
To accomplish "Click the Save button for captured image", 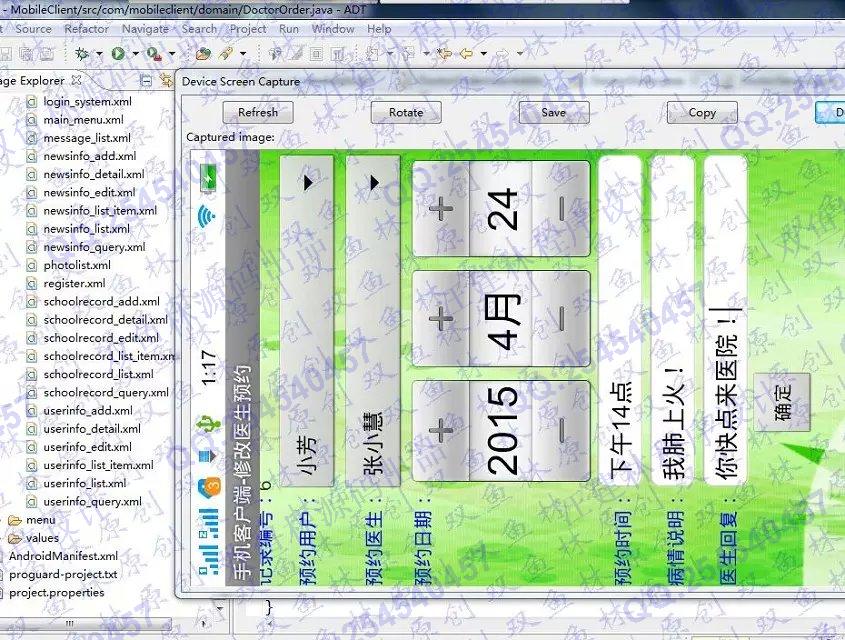I will click(x=553, y=113).
